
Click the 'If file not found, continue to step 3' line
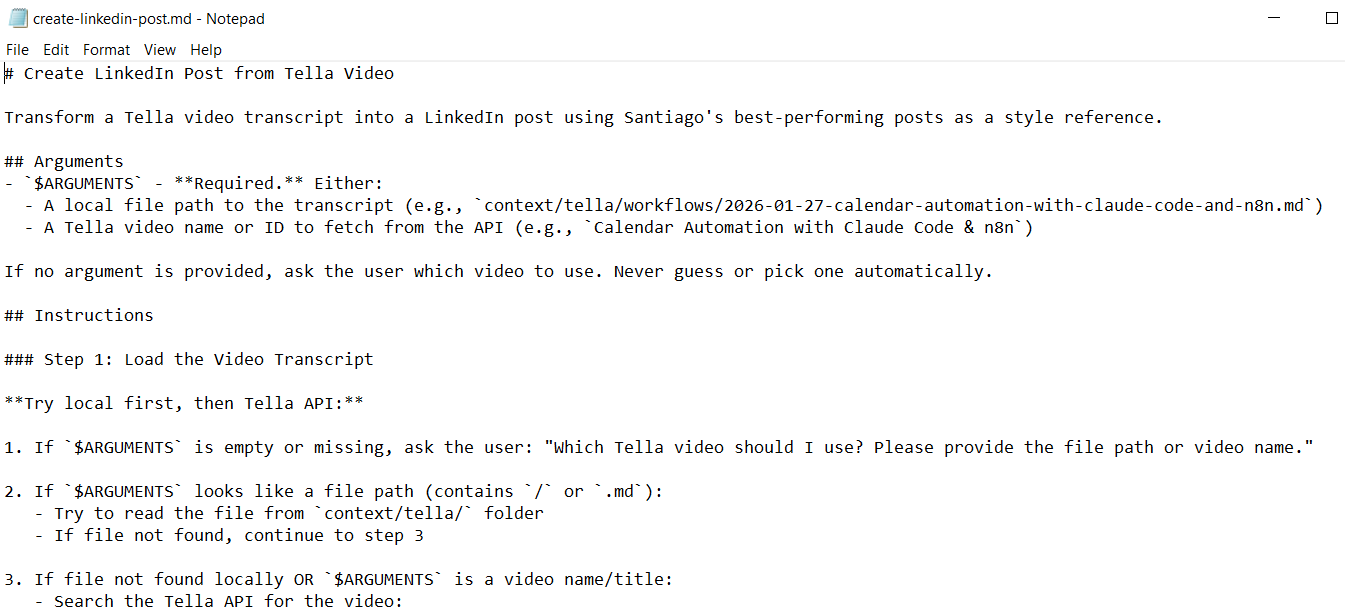pos(238,536)
